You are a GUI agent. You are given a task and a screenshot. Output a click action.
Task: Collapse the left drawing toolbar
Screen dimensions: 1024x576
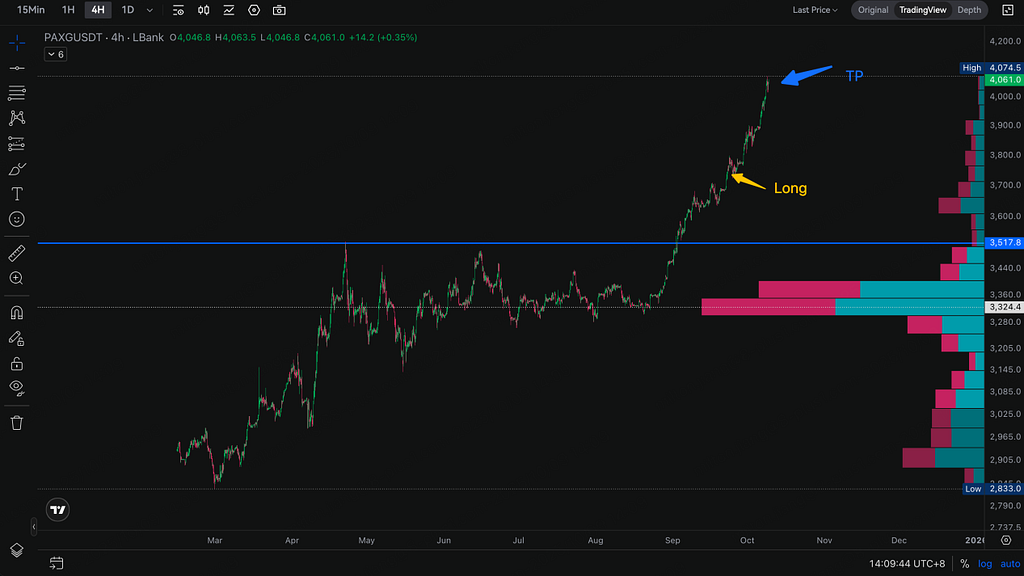[x=34, y=526]
